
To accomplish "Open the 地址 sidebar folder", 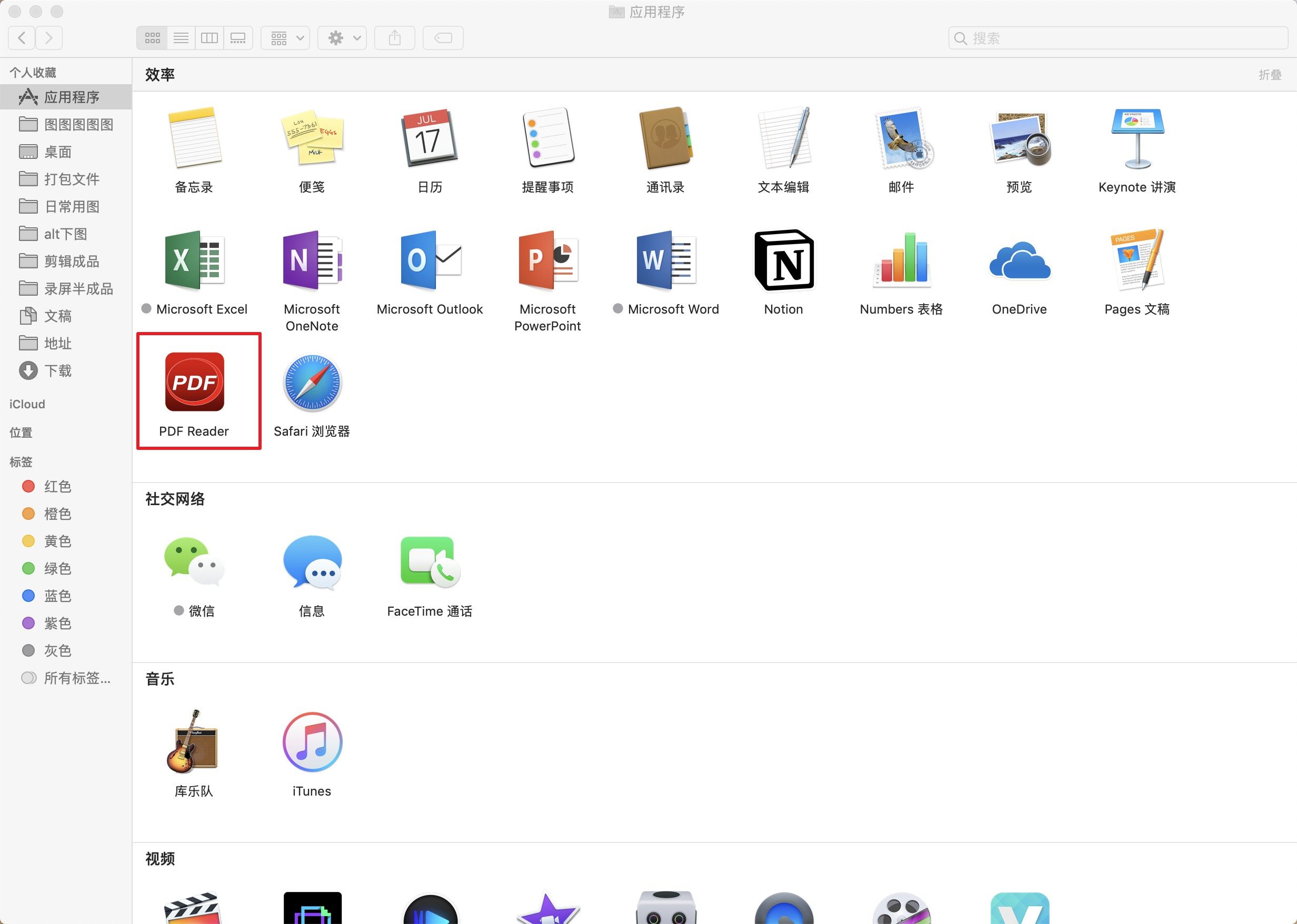I will [x=66, y=343].
